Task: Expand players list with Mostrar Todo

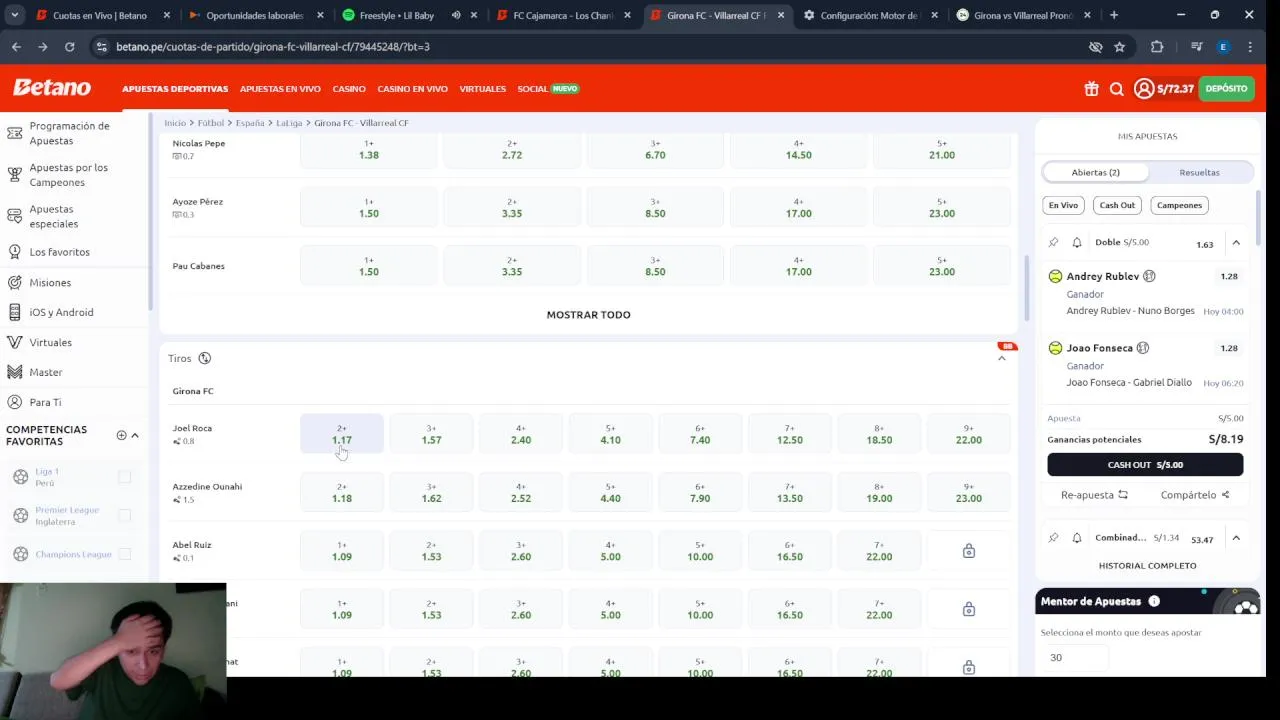Action: 588,314
